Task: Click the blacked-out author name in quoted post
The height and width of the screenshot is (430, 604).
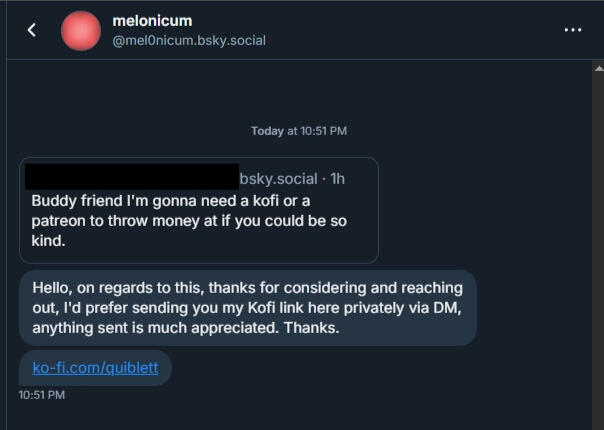Action: tap(131, 178)
